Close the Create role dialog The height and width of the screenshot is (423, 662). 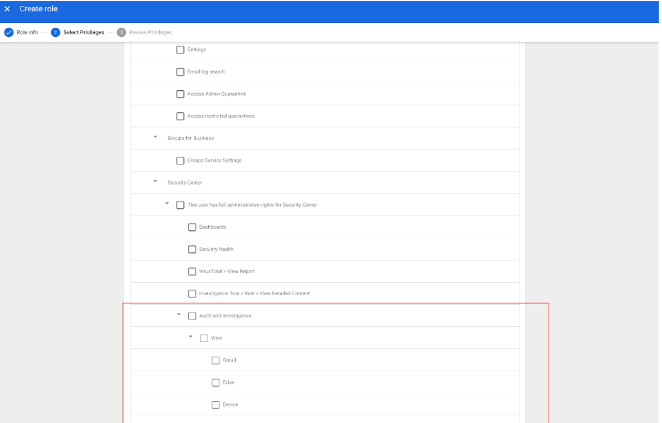point(8,9)
